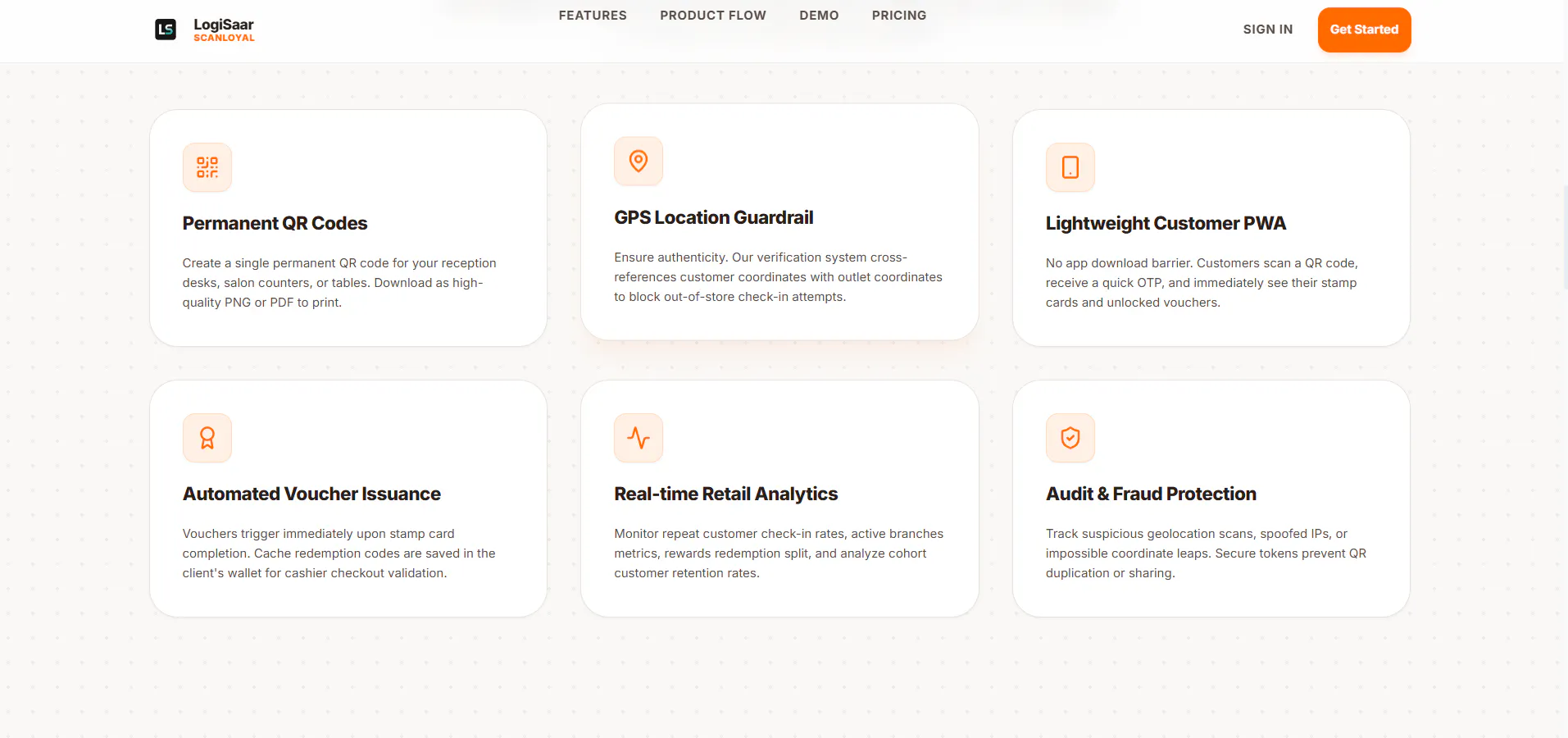
Task: Click the SIGN IN link
Action: point(1268,30)
